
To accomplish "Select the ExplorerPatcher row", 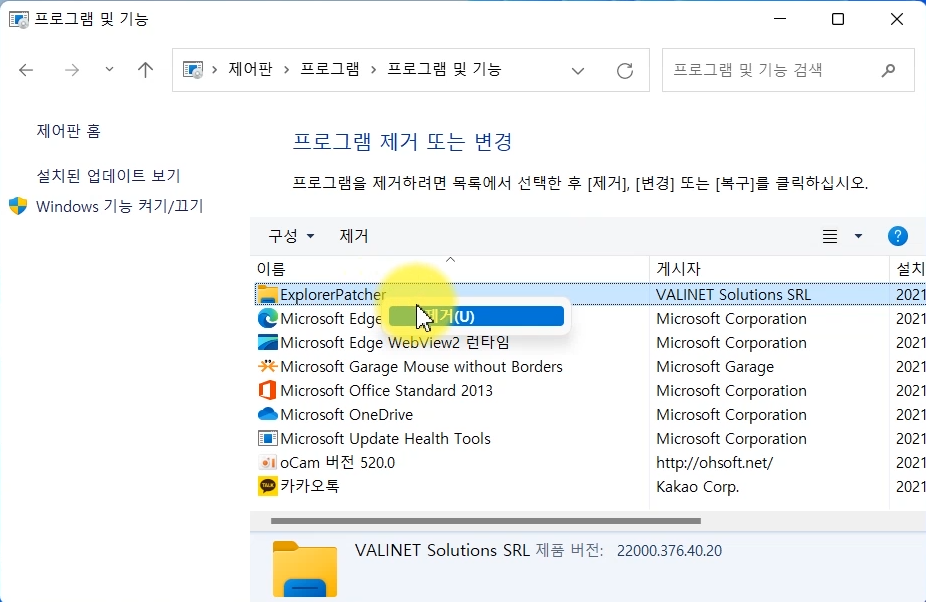I will pyautogui.click(x=591, y=294).
